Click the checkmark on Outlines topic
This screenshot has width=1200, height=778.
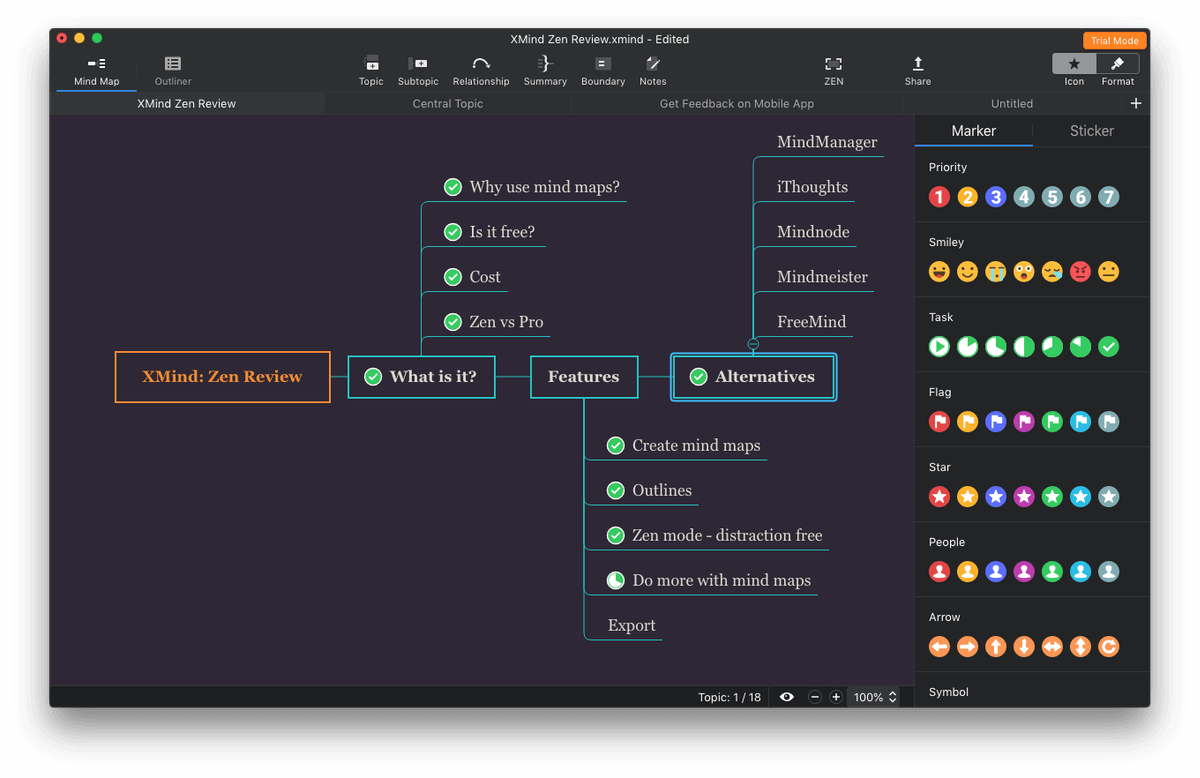pyautogui.click(x=616, y=490)
